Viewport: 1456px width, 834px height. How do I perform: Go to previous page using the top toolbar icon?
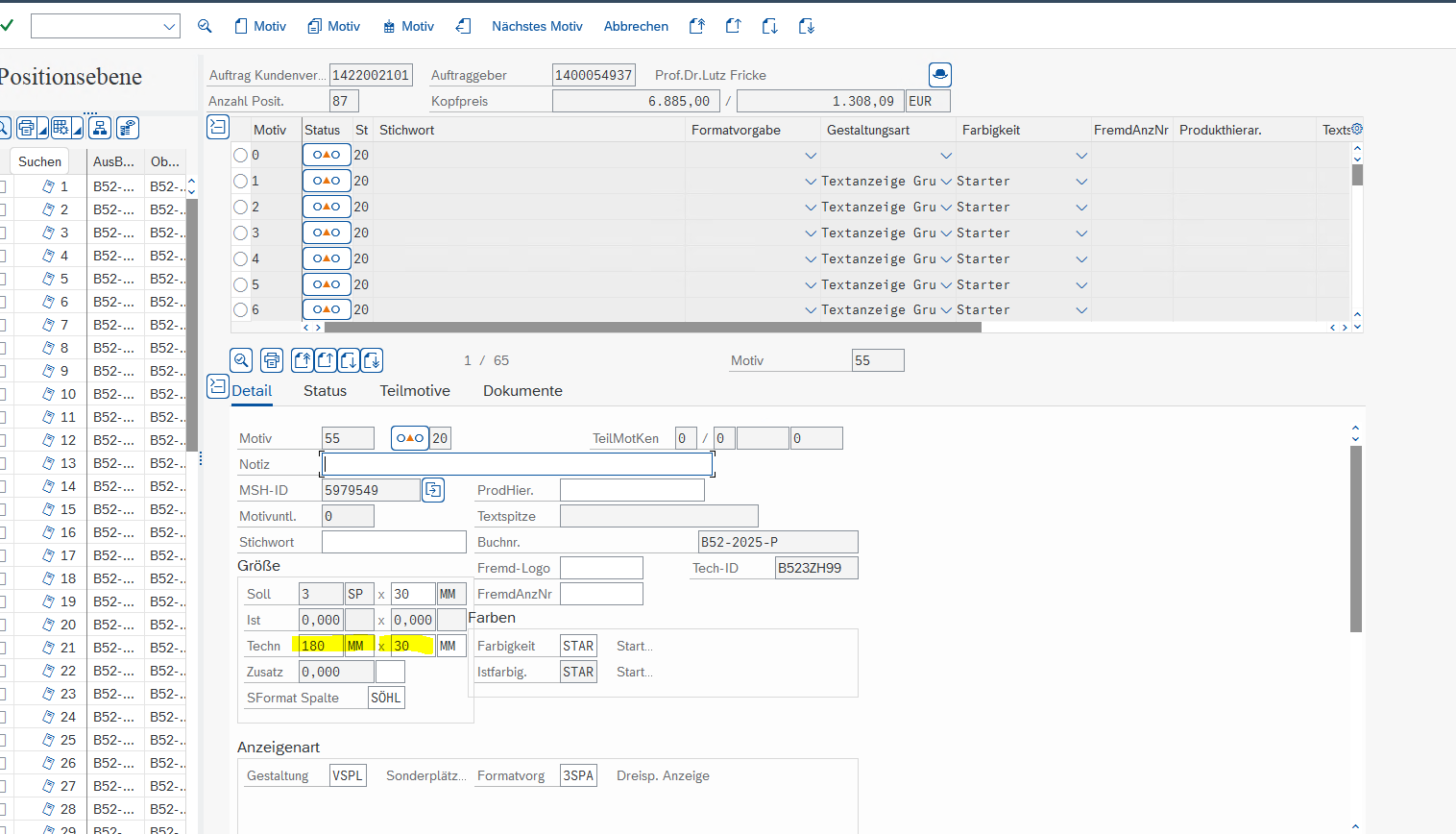click(734, 26)
